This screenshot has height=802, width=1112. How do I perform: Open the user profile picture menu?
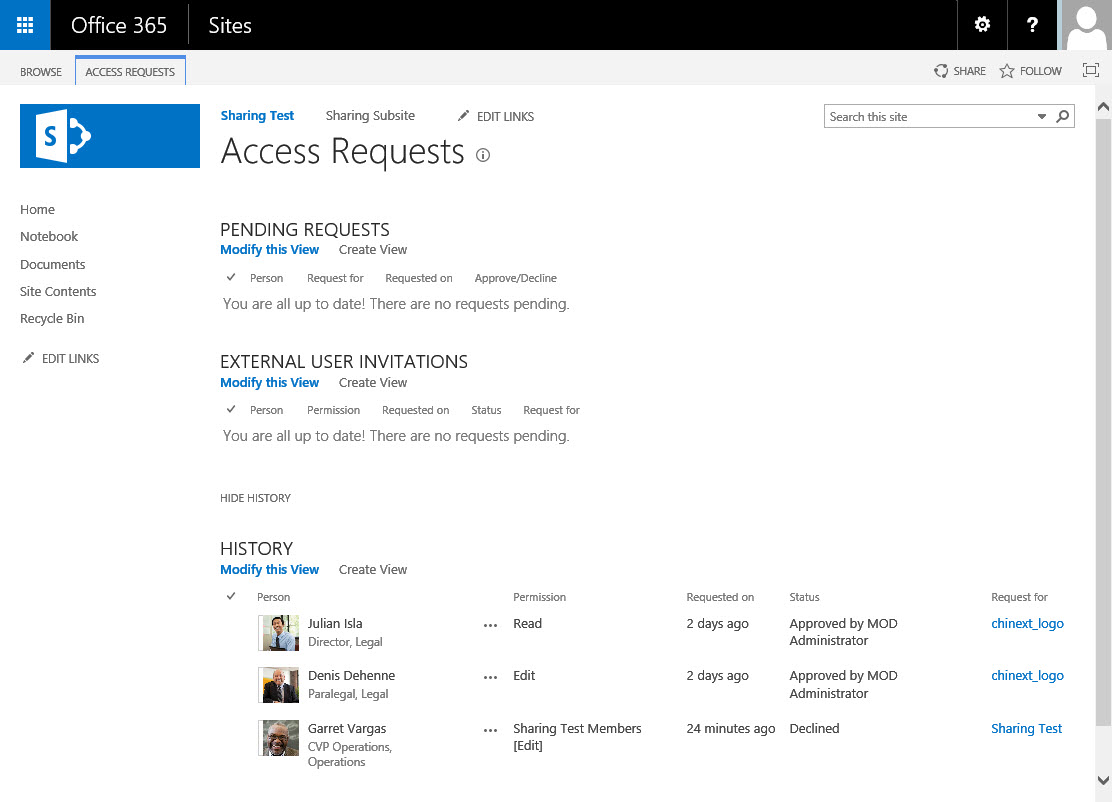1086,25
